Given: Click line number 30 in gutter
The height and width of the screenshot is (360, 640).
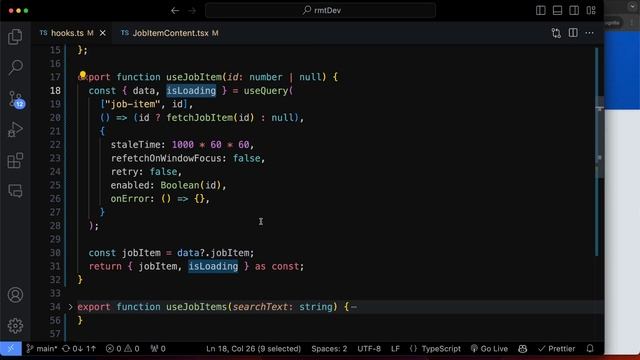Looking at the screenshot, I should [55, 253].
